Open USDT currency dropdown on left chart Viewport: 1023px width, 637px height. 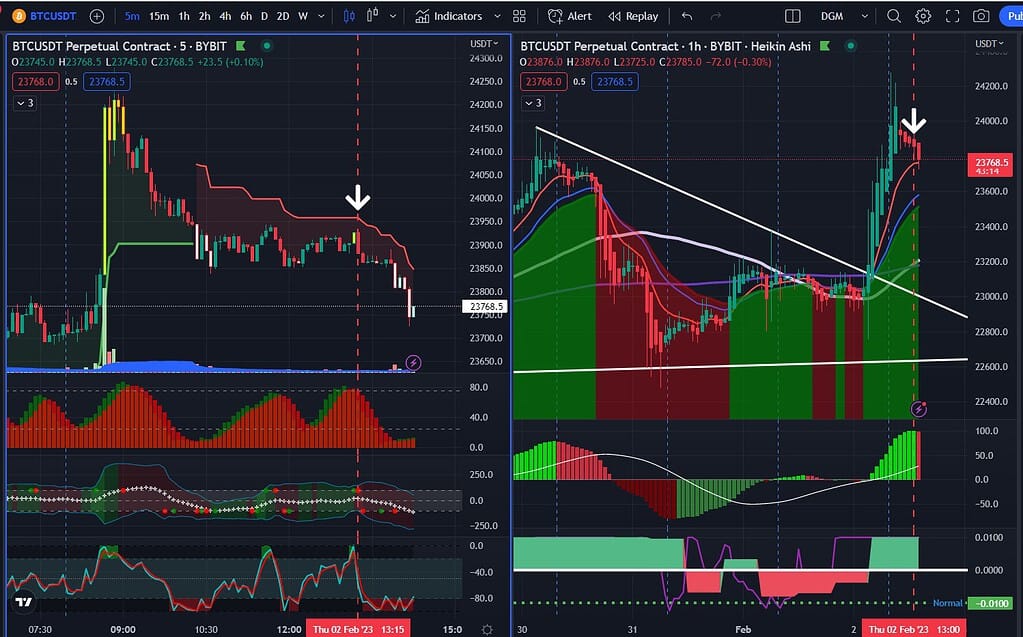484,44
